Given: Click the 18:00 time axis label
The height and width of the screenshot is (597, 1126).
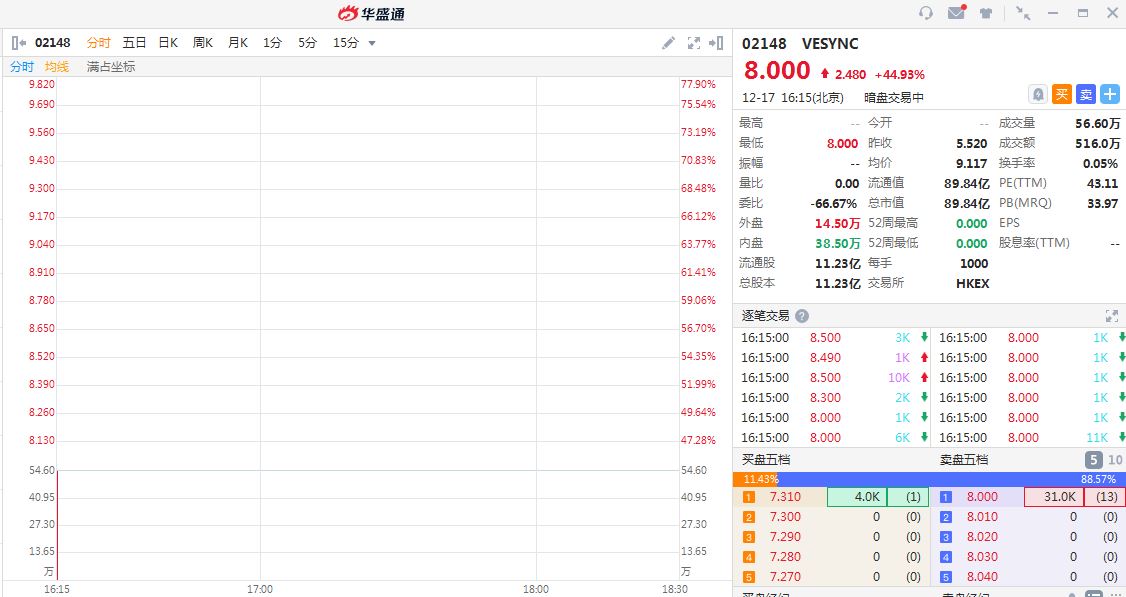Looking at the screenshot, I should pos(536,589).
